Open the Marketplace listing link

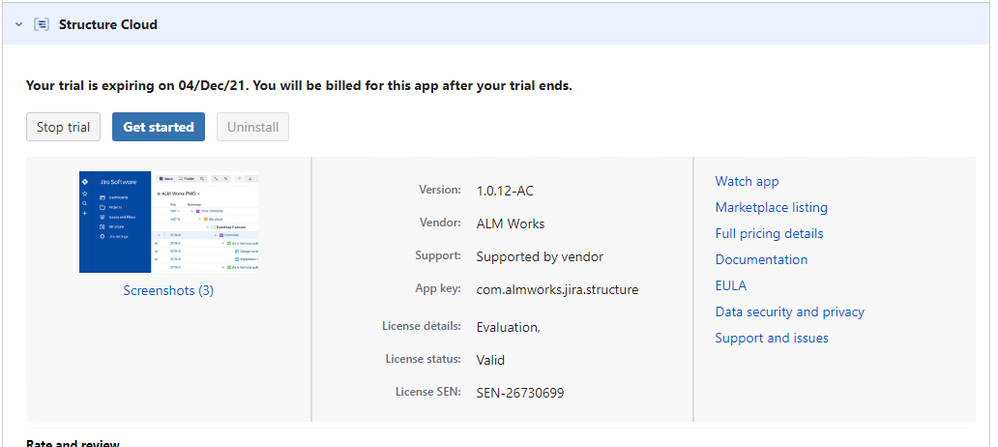tap(771, 208)
